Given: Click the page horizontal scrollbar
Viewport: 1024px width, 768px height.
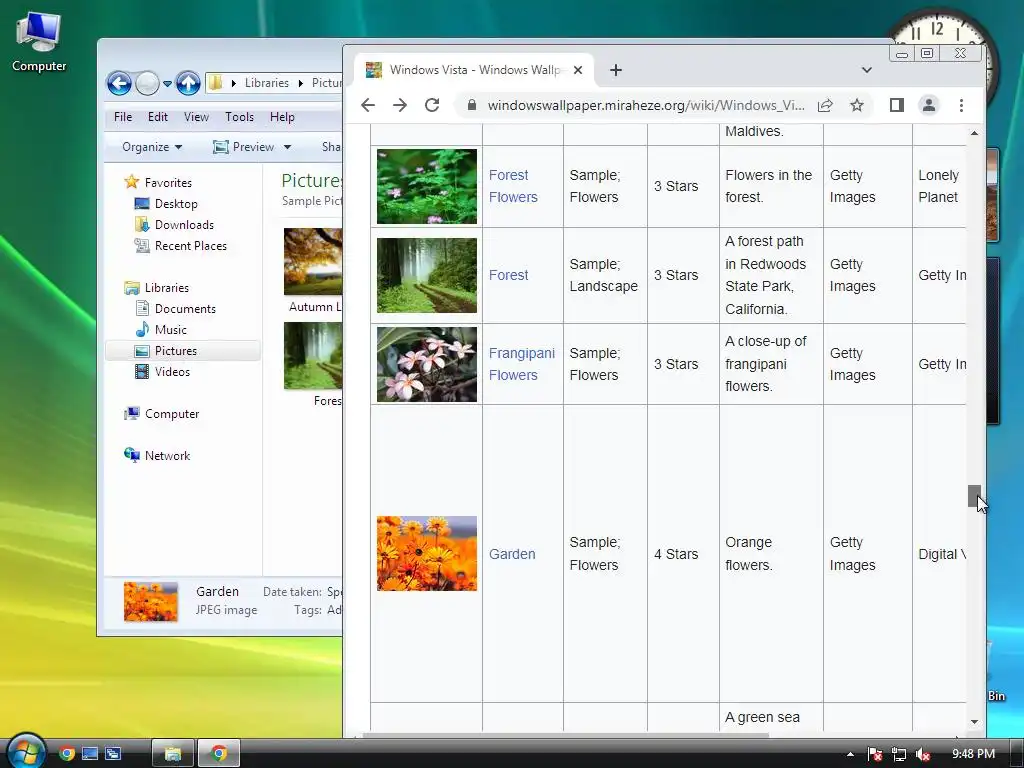Looking at the screenshot, I should point(565,735).
